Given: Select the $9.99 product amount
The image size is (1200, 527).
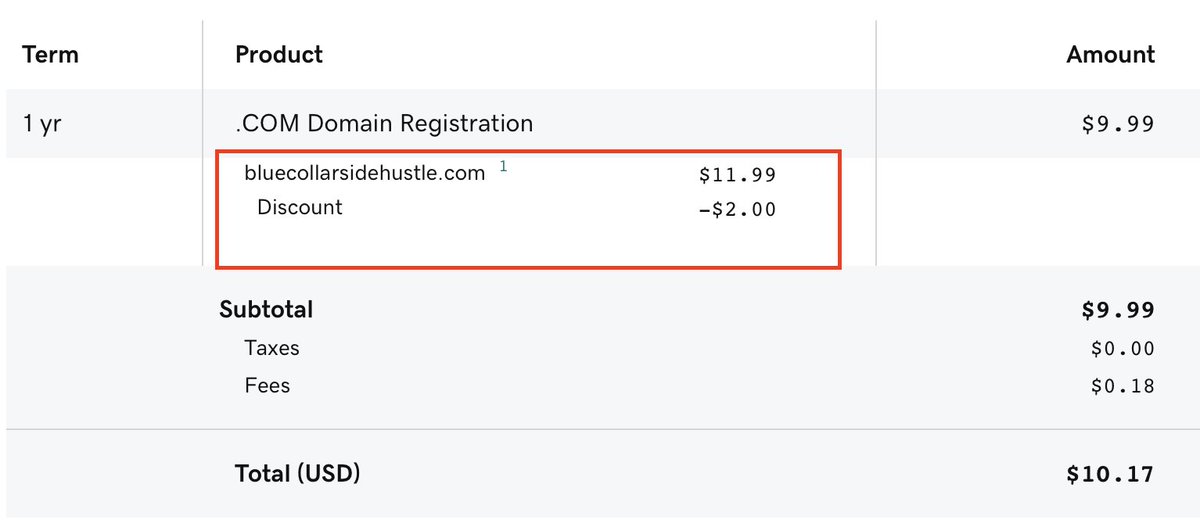Looking at the screenshot, I should (x=1118, y=125).
